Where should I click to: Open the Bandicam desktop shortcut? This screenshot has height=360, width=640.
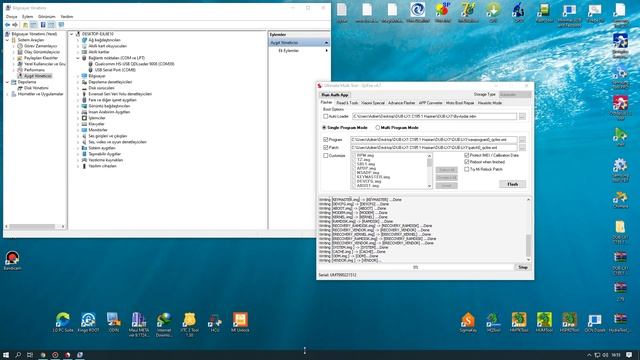[12, 260]
